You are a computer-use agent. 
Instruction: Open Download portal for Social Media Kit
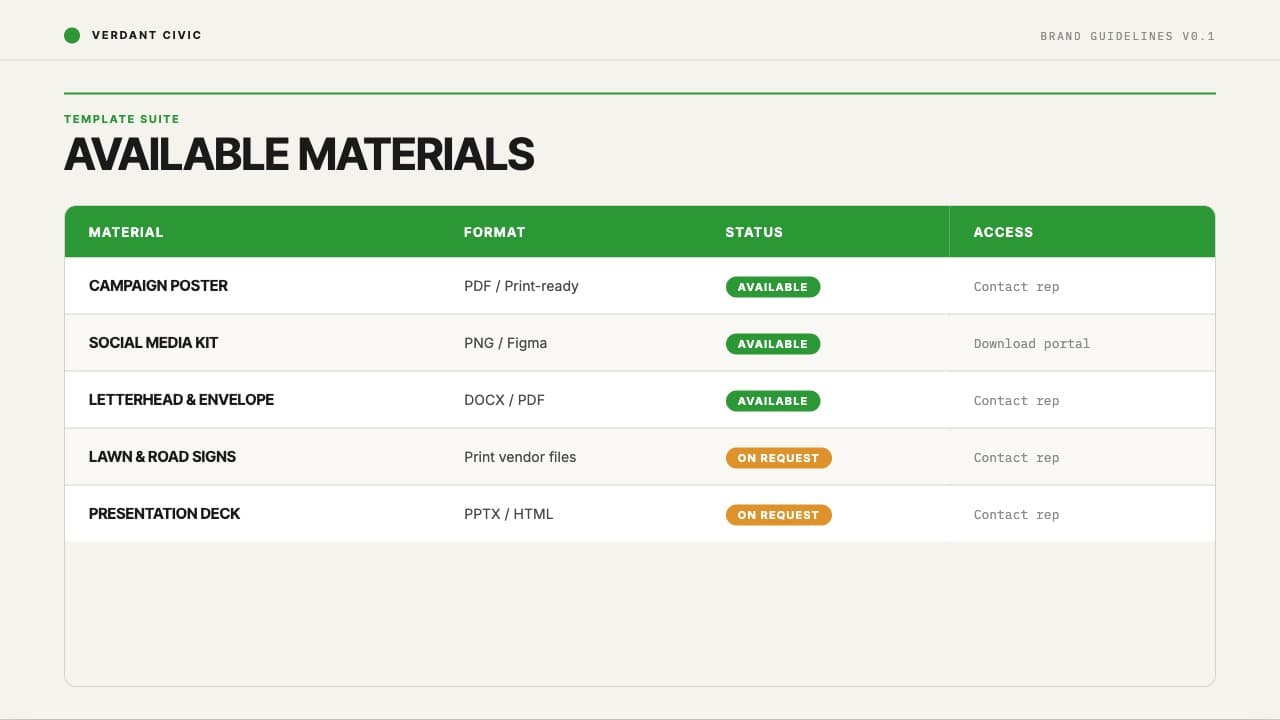click(1032, 344)
